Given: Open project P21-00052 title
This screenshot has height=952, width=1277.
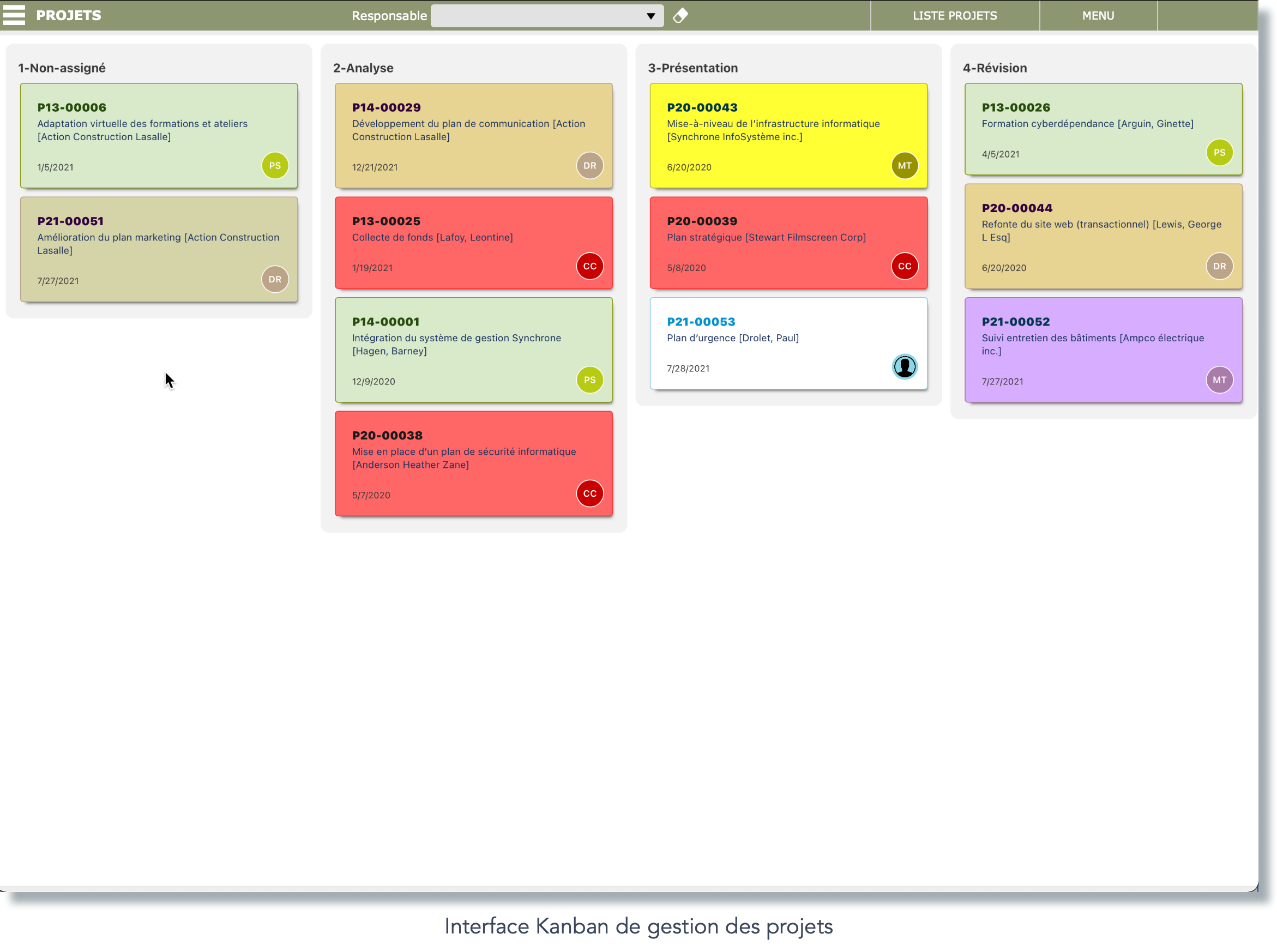Looking at the screenshot, I should [x=1015, y=322].
